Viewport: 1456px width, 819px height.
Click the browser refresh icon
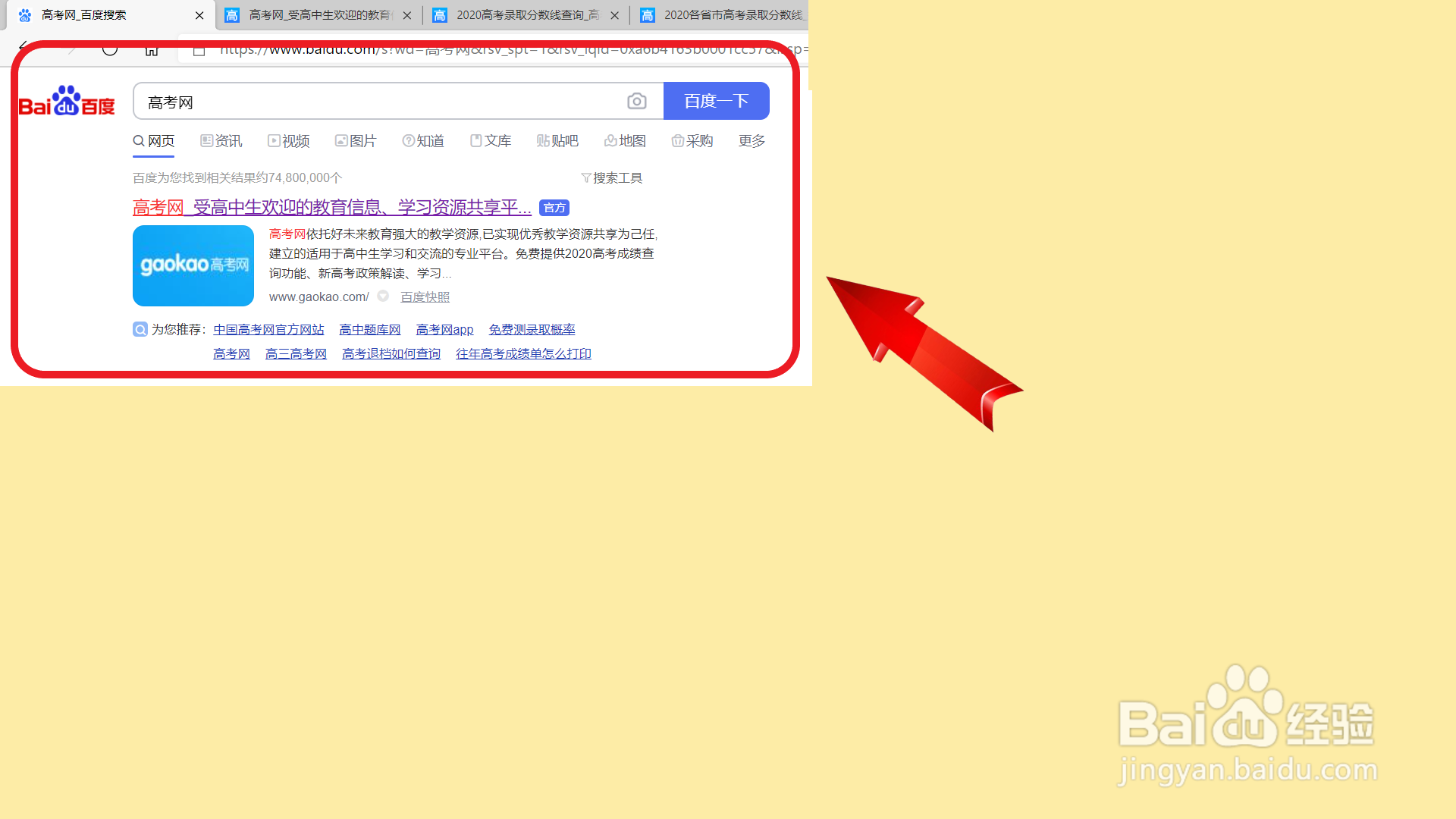tap(110, 49)
